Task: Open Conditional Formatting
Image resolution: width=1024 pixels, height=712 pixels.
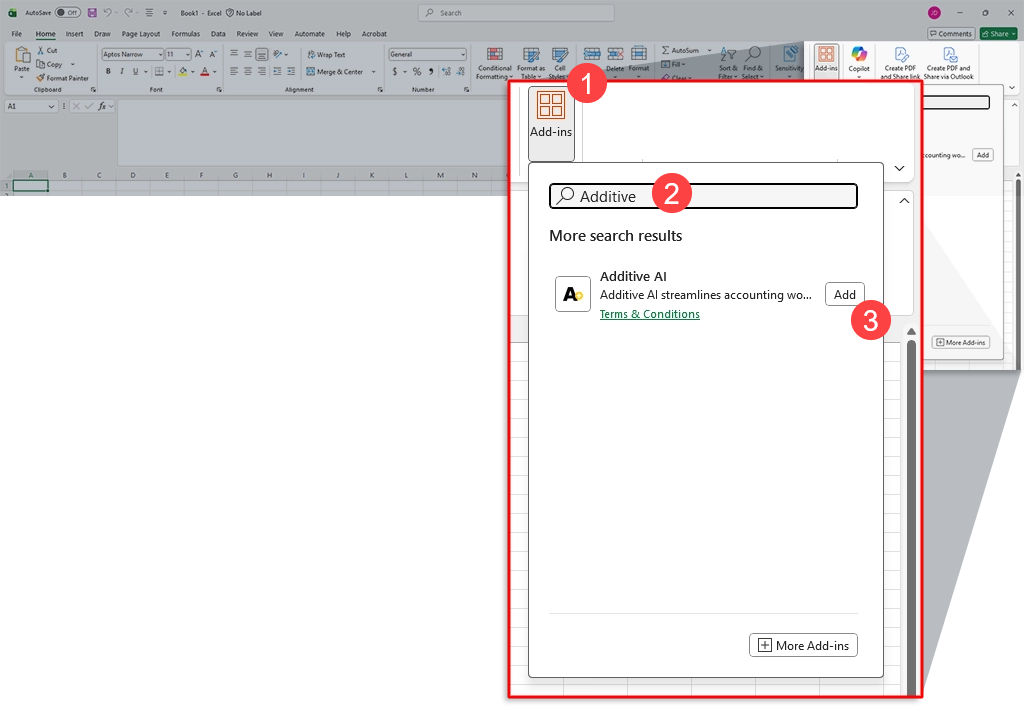Action: pyautogui.click(x=494, y=62)
